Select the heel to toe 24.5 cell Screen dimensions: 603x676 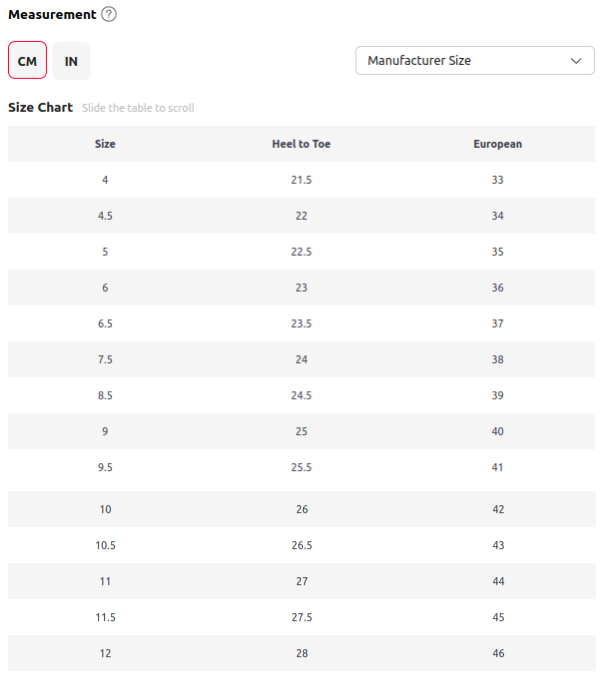pyautogui.click(x=301, y=395)
